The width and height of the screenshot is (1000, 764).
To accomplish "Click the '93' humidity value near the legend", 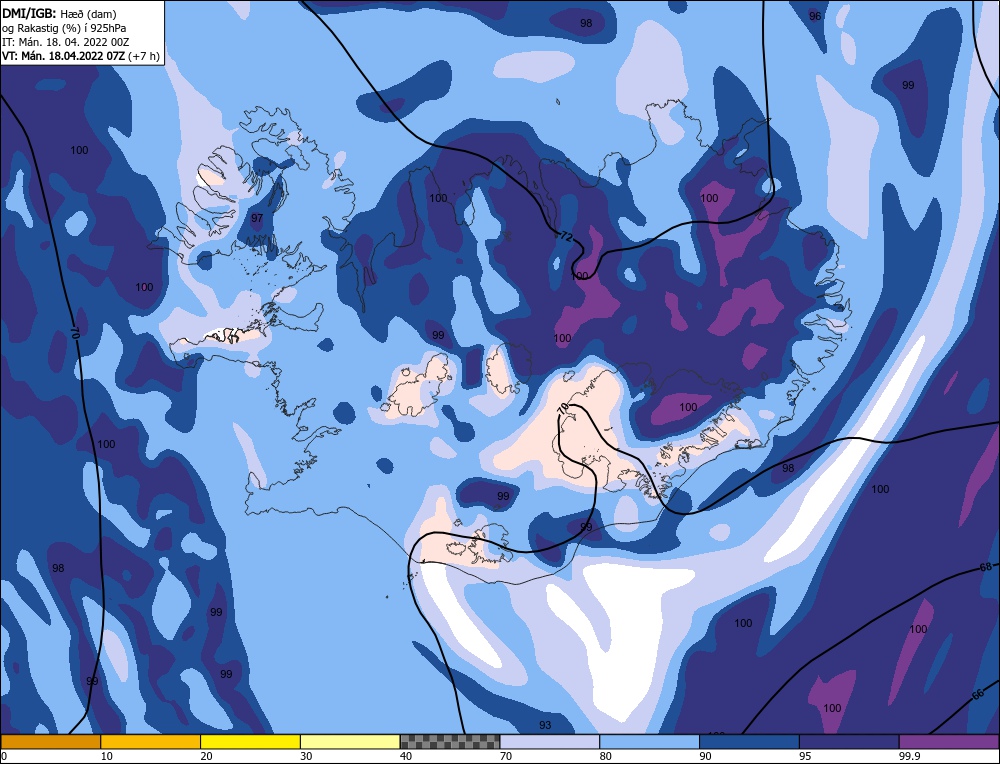I will pos(545,725).
